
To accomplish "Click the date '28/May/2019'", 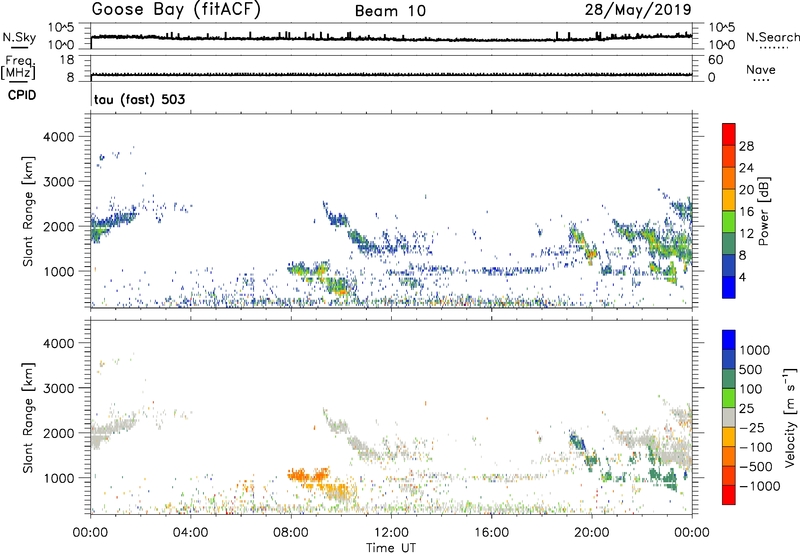I will (638, 10).
